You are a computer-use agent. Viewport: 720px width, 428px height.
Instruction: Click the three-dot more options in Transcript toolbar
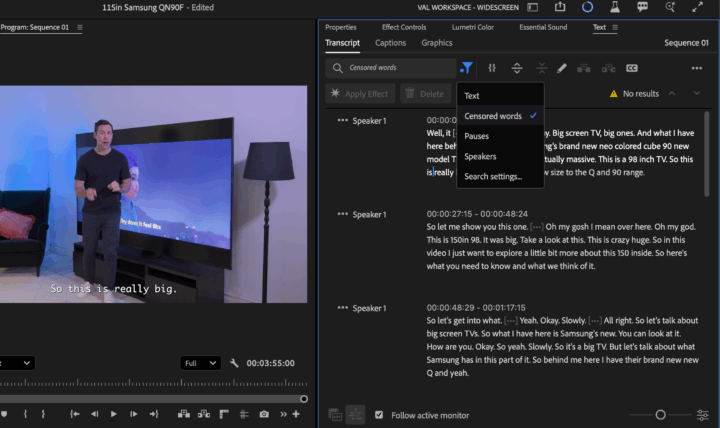(696, 68)
